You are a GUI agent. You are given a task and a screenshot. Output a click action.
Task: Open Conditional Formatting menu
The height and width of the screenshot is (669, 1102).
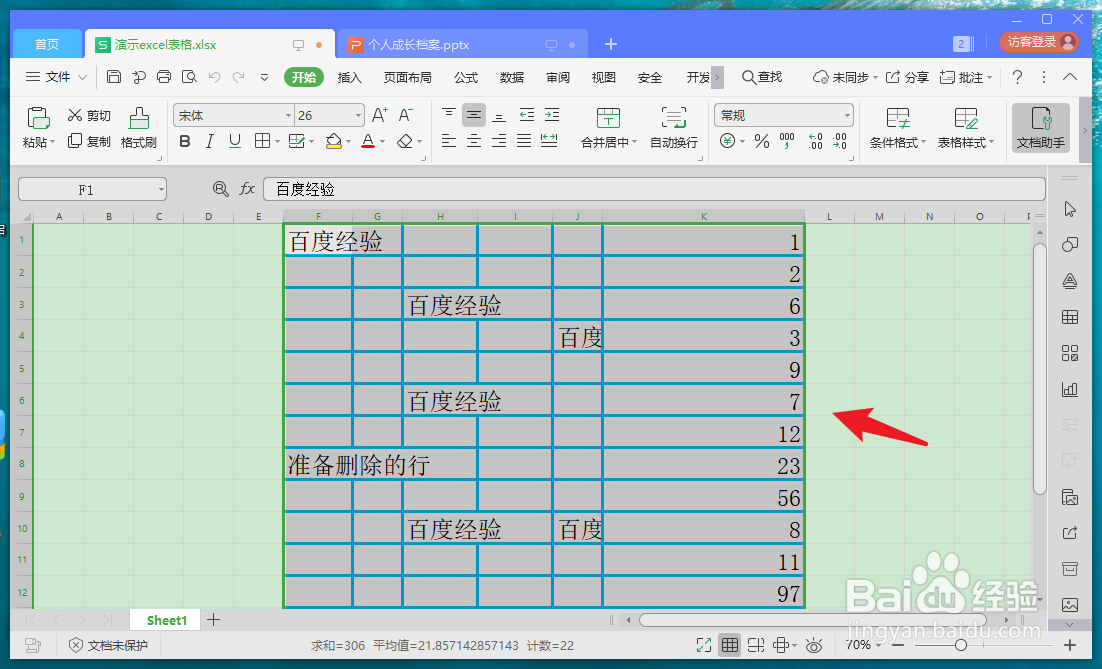tap(897, 127)
